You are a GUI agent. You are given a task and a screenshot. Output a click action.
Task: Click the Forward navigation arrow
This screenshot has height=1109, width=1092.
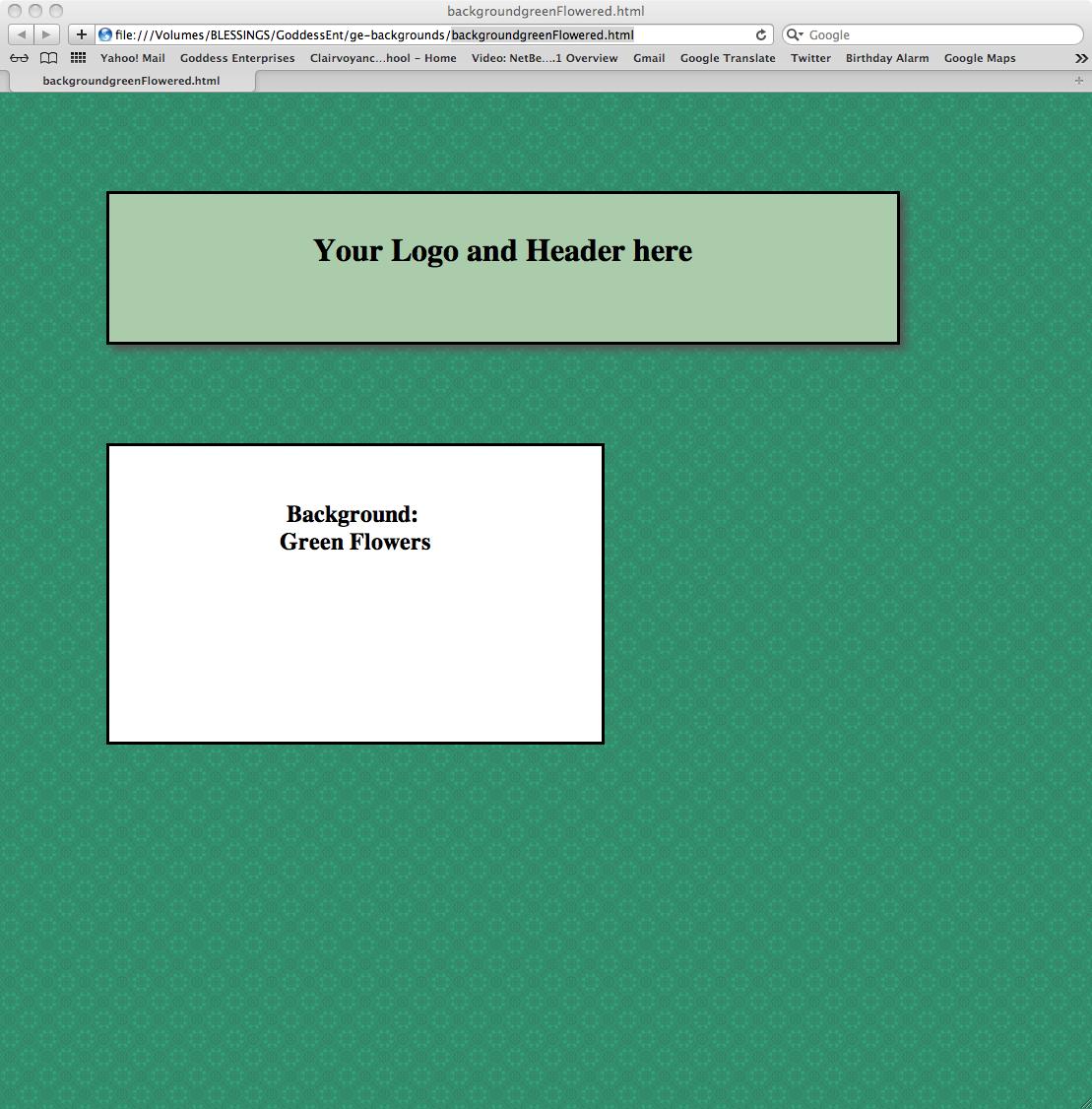tap(46, 35)
